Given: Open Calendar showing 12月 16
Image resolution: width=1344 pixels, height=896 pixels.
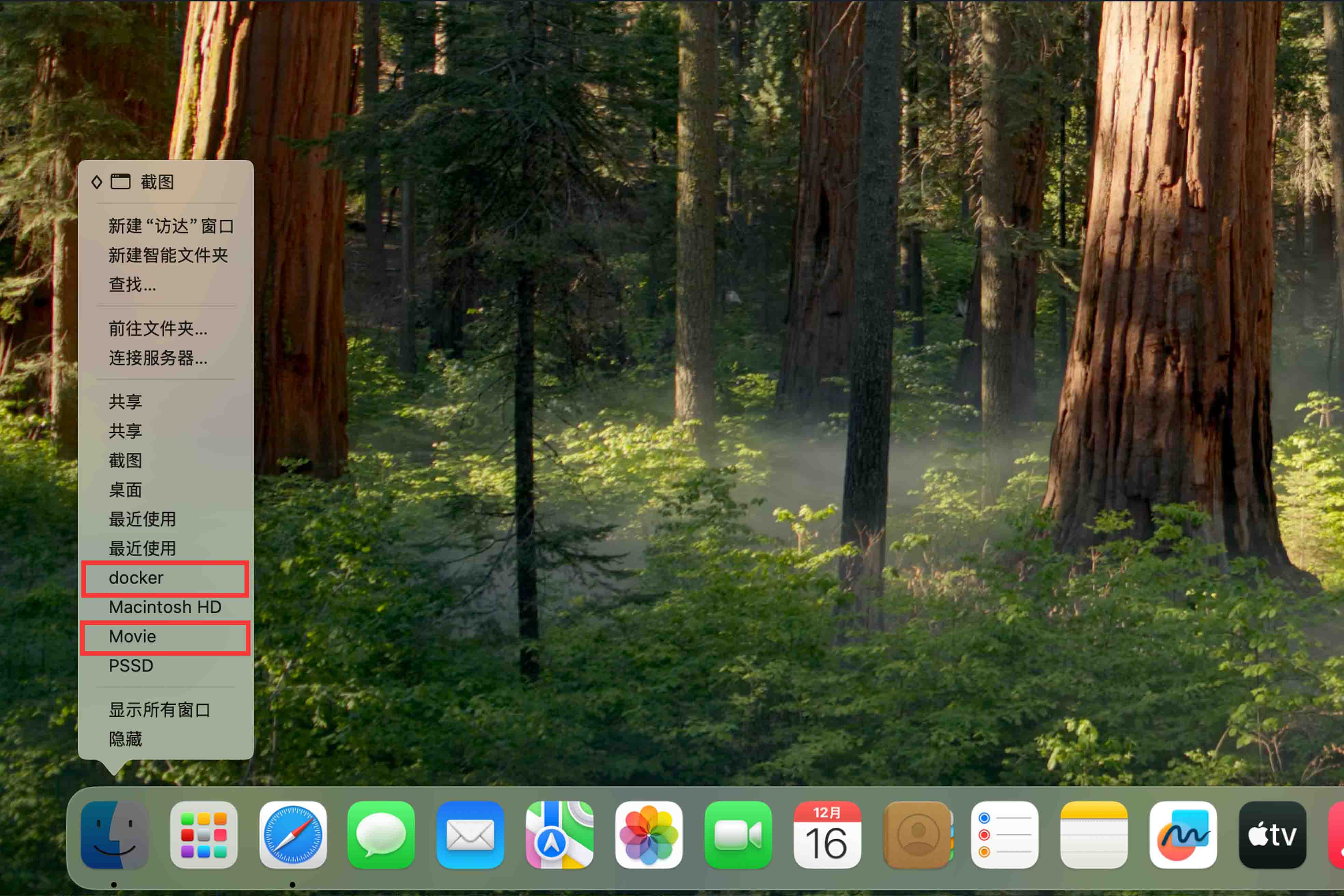Looking at the screenshot, I should [827, 835].
